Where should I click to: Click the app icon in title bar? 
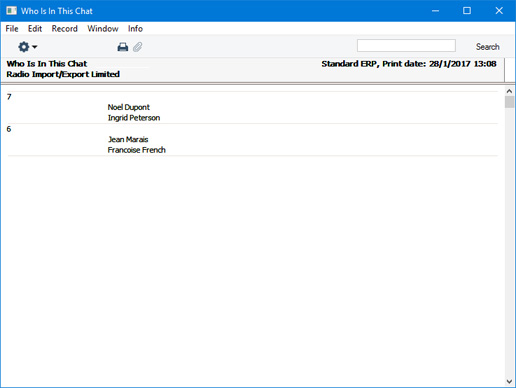point(11,11)
